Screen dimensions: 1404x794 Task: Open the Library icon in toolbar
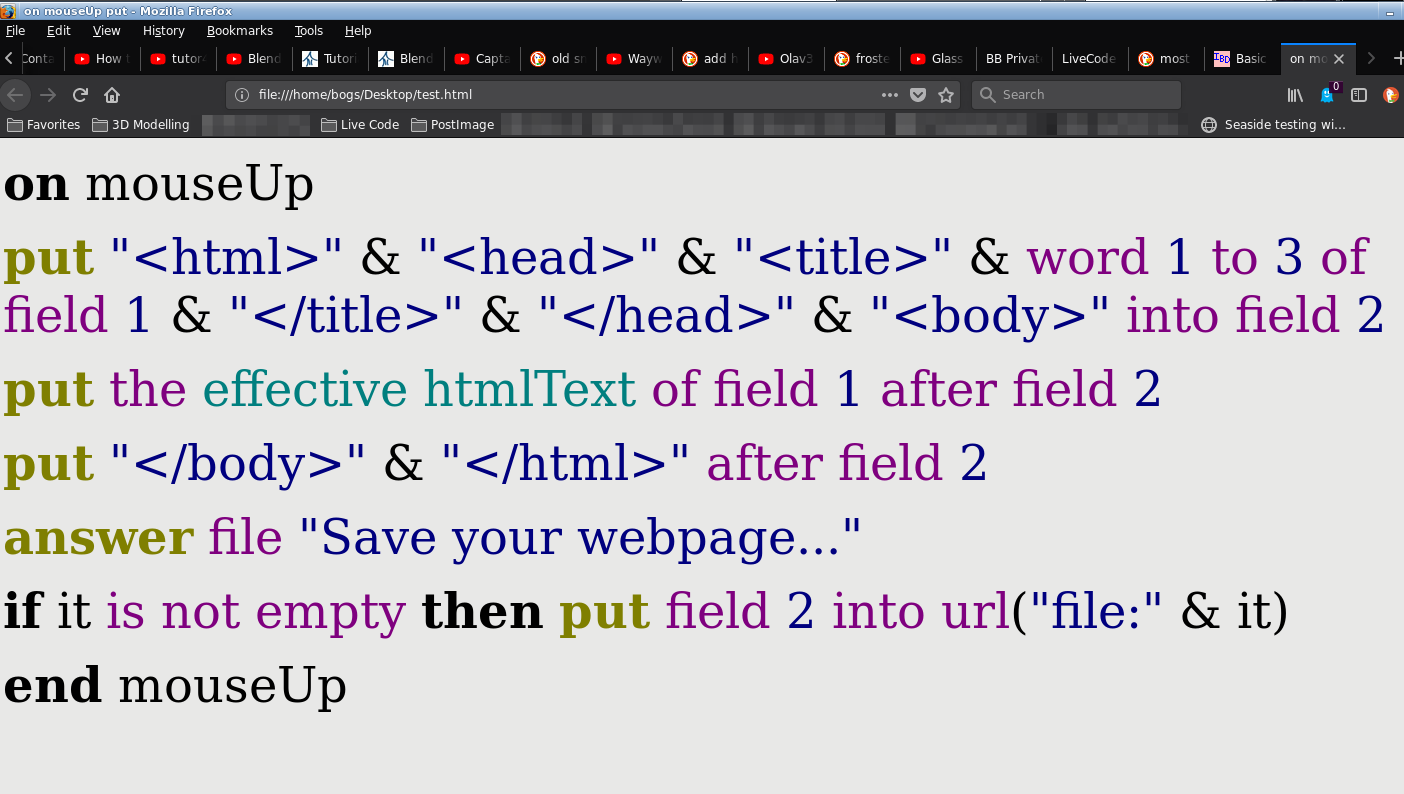click(1295, 95)
